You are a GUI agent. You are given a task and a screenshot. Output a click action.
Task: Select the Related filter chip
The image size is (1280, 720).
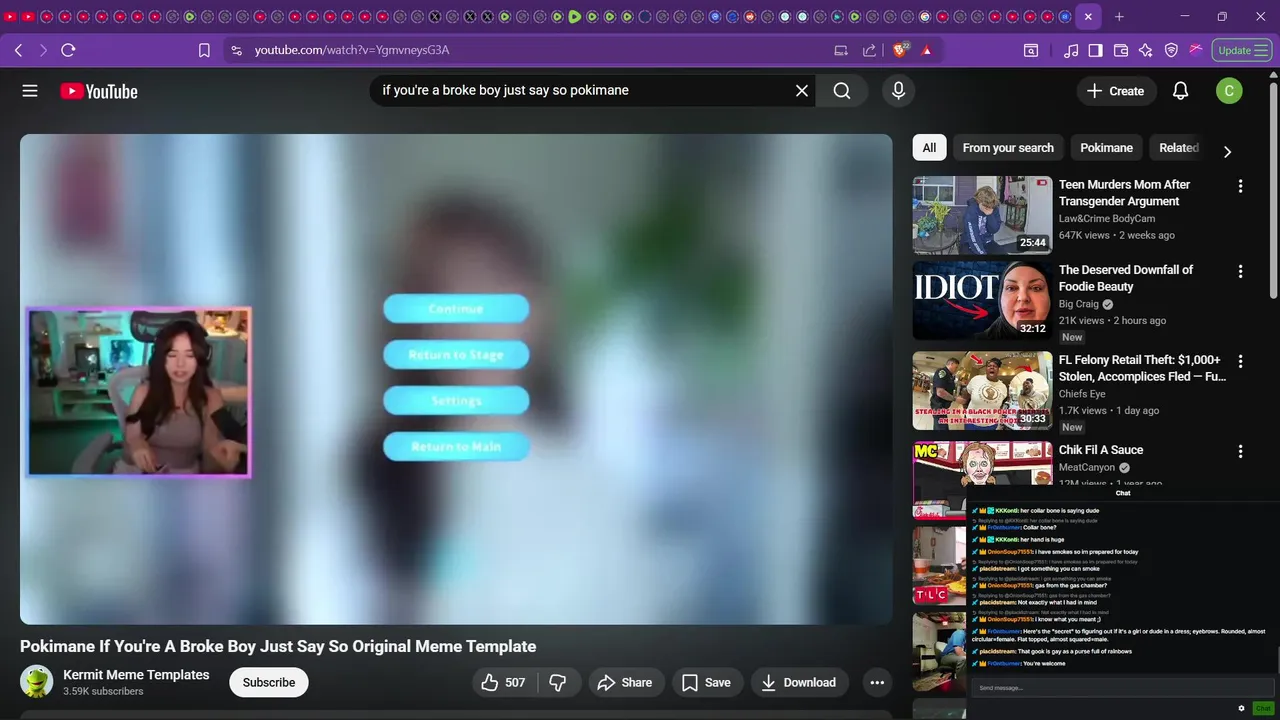pos(1178,148)
